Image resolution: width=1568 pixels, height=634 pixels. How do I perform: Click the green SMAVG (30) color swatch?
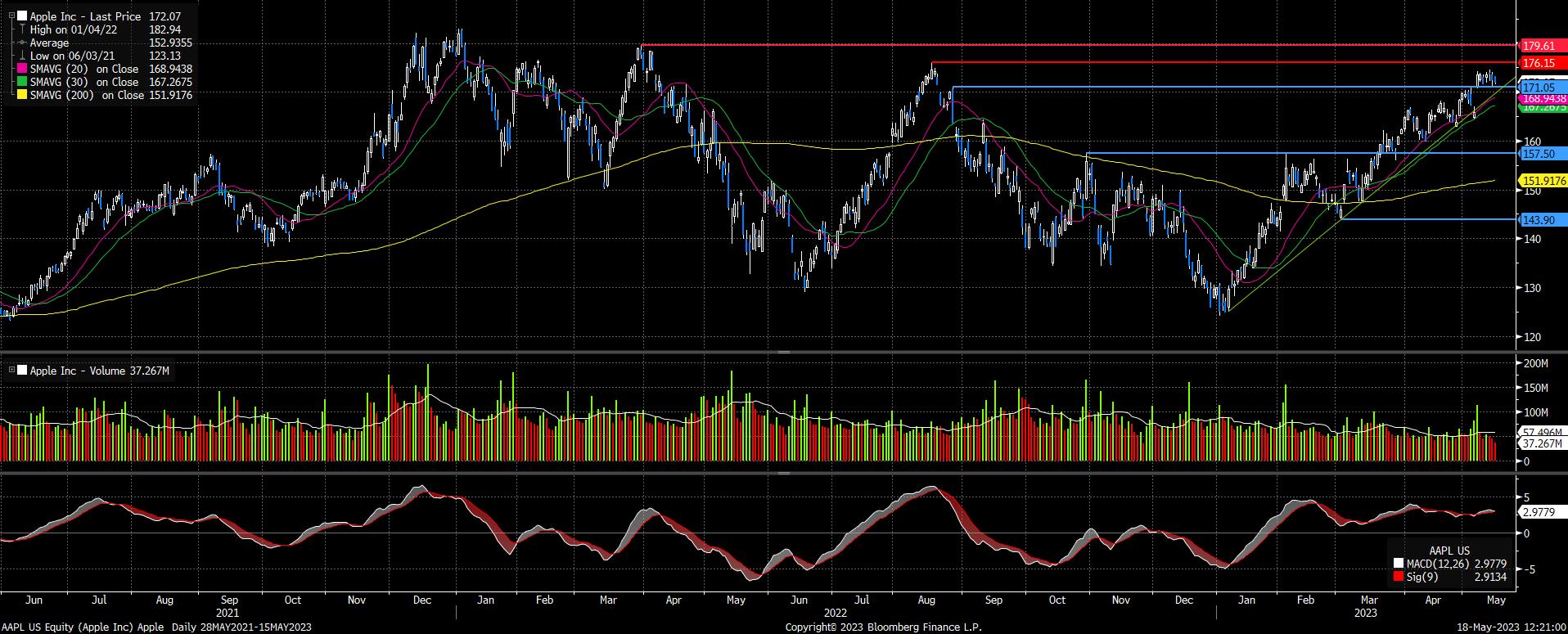(22, 82)
